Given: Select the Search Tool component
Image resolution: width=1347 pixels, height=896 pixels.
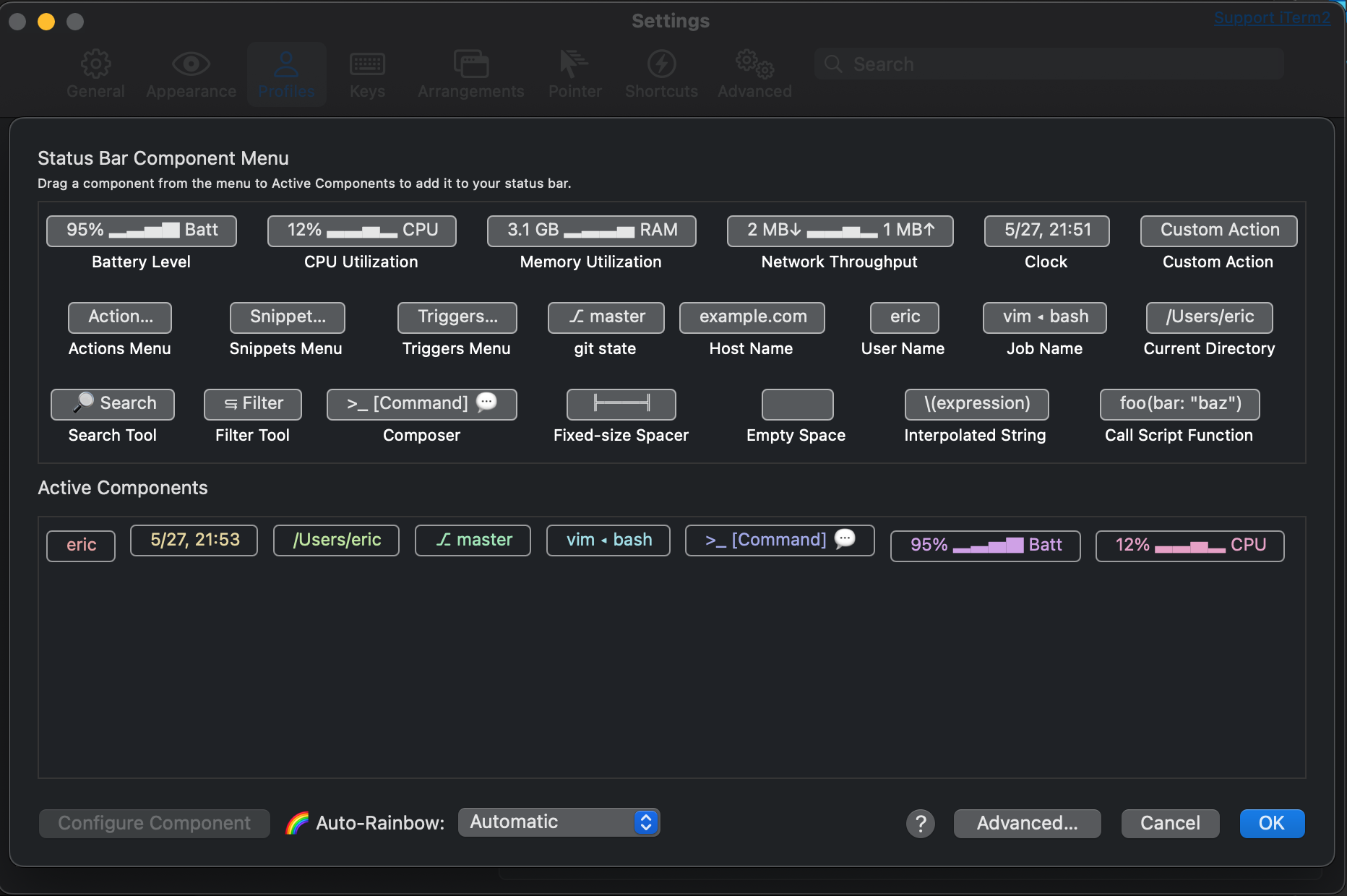Looking at the screenshot, I should point(112,404).
